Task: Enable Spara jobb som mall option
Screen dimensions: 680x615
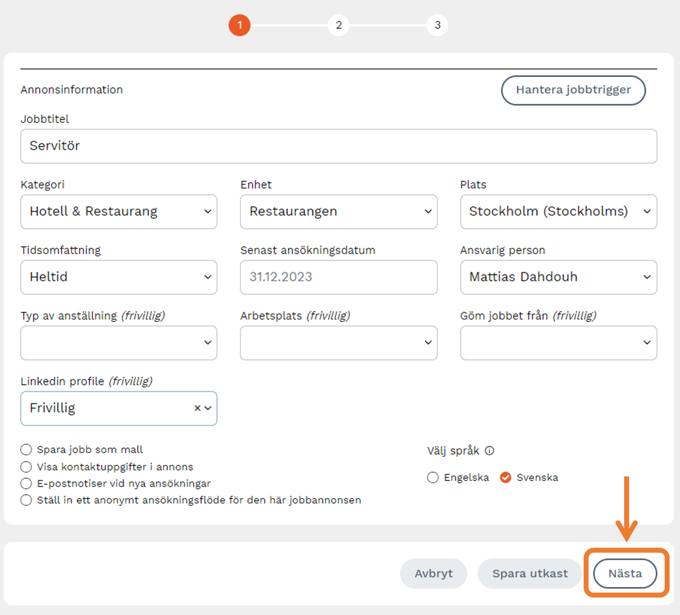Action: [26, 450]
